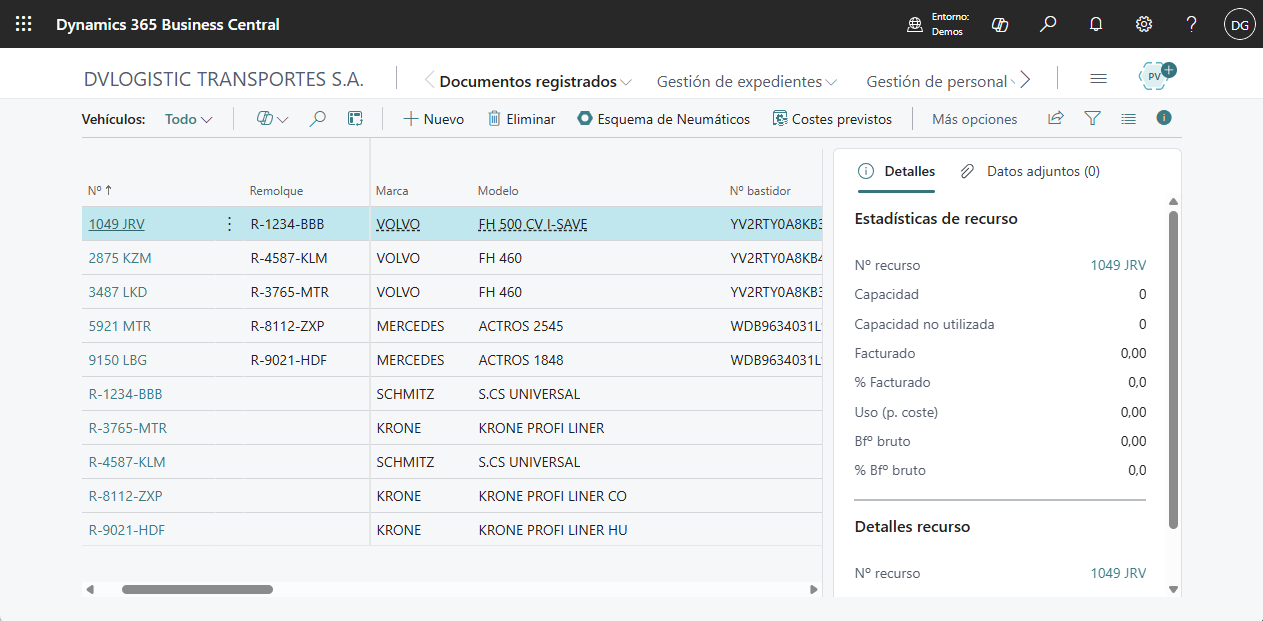Select the ACTROS 2545 model cell
Screen dimensions: 1263x621
tap(521, 326)
